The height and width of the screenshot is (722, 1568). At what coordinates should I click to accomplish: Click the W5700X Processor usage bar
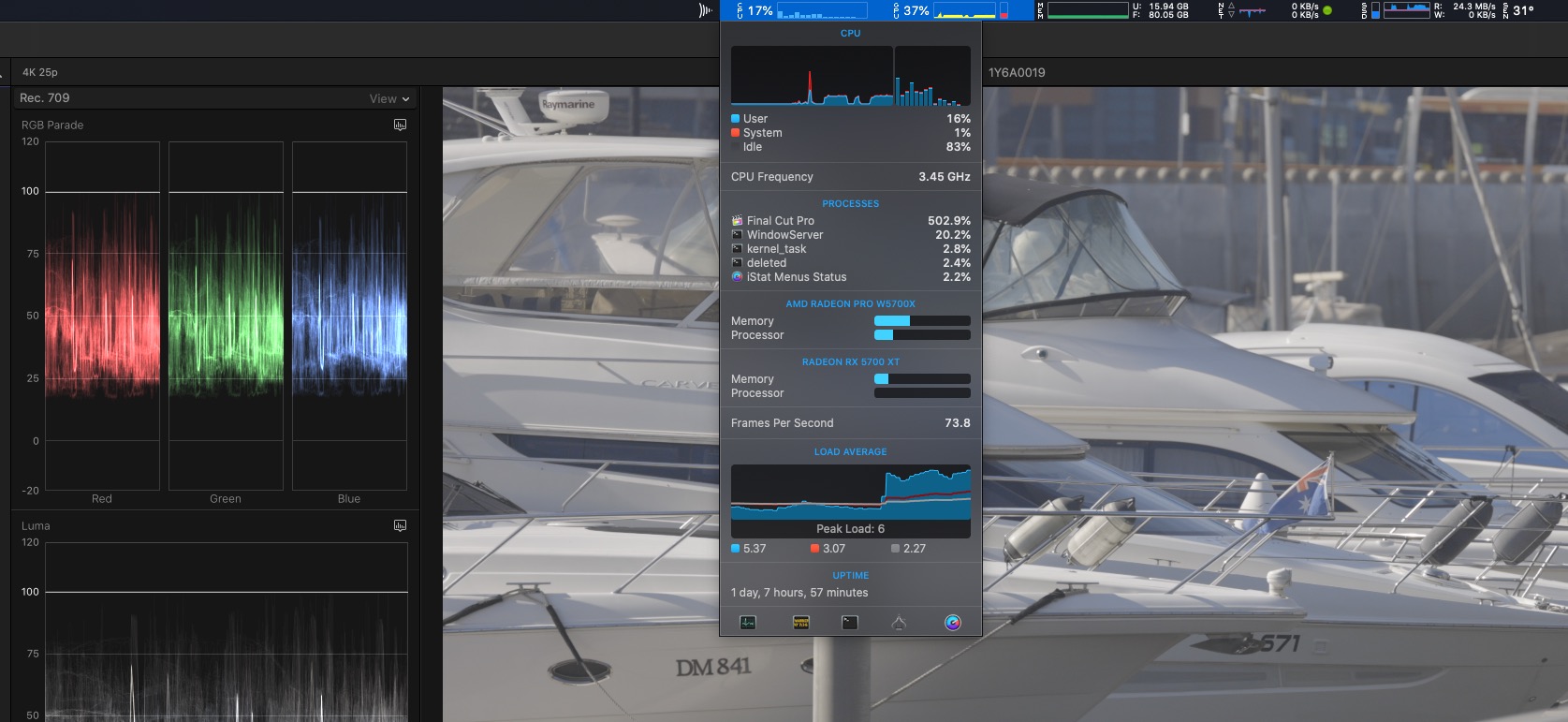922,335
